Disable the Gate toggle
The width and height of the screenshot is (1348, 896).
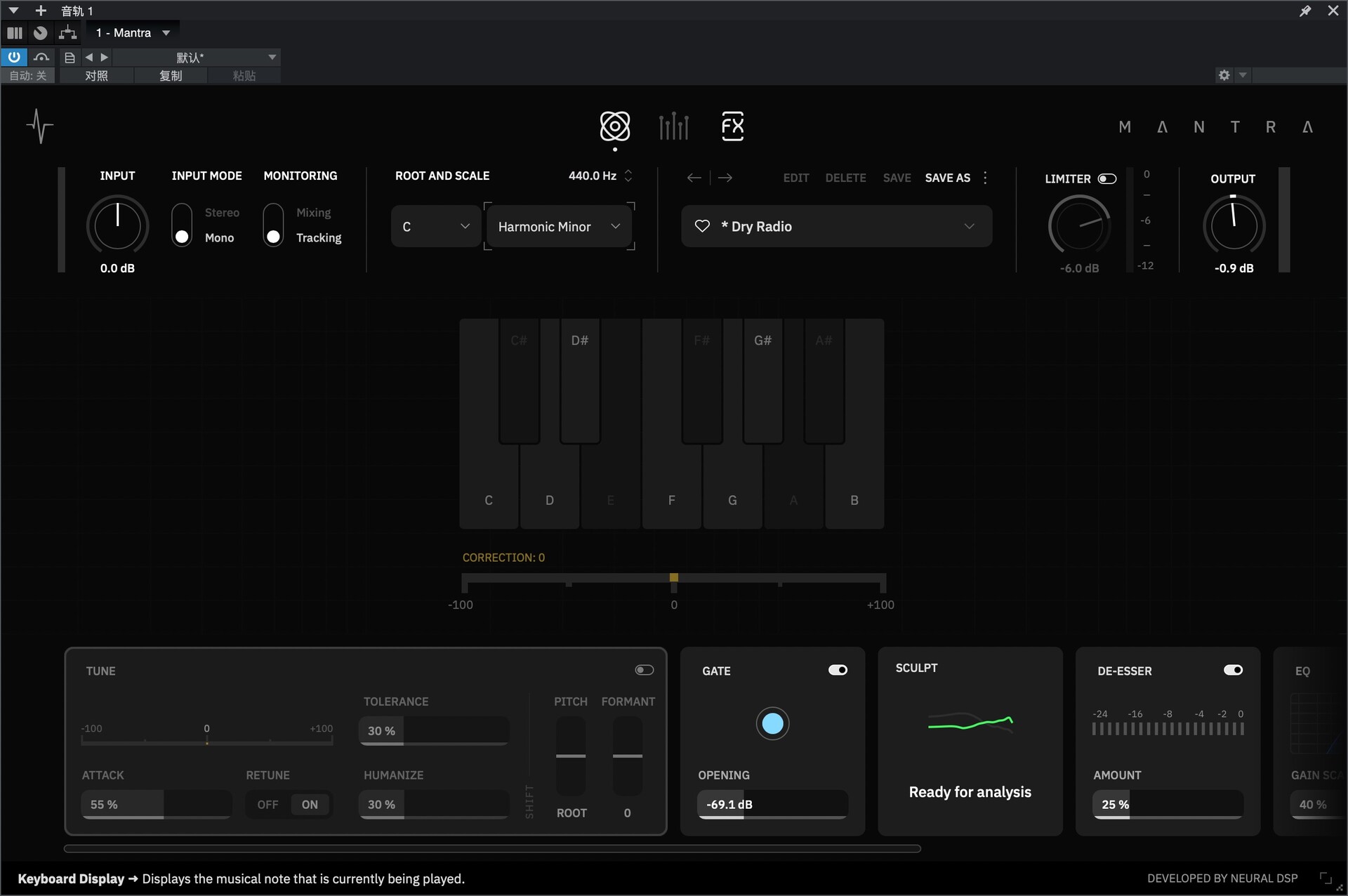pyautogui.click(x=838, y=670)
